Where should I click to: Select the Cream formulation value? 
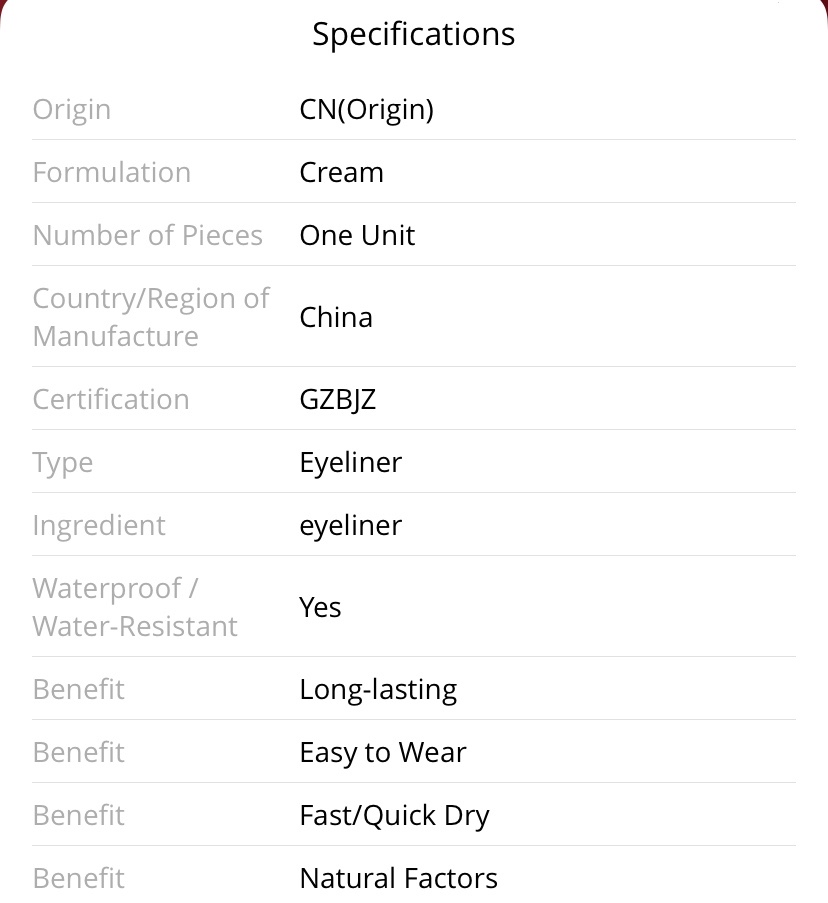(341, 172)
